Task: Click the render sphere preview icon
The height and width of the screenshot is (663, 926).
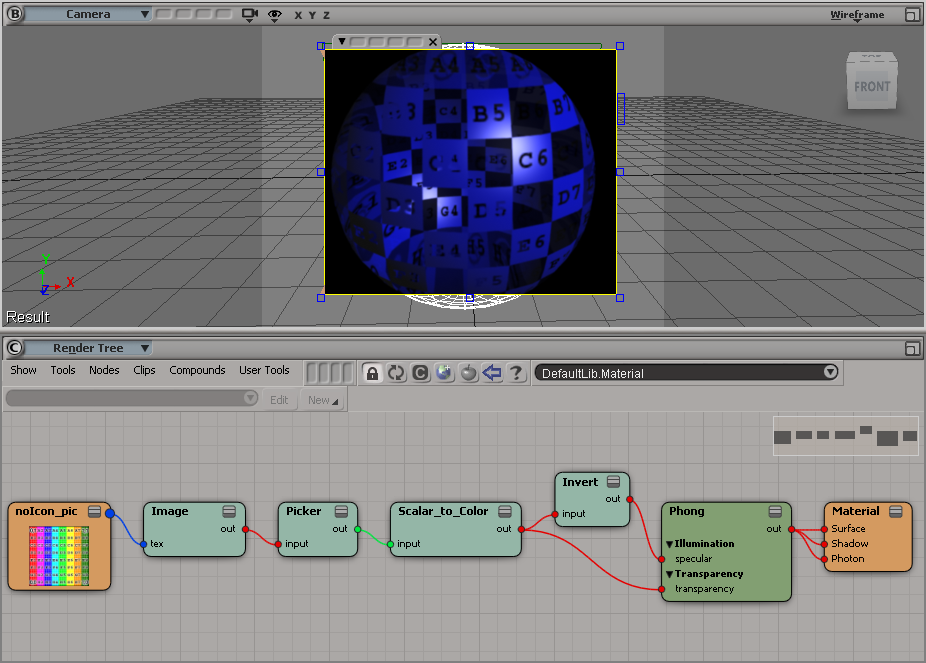Action: coord(444,373)
